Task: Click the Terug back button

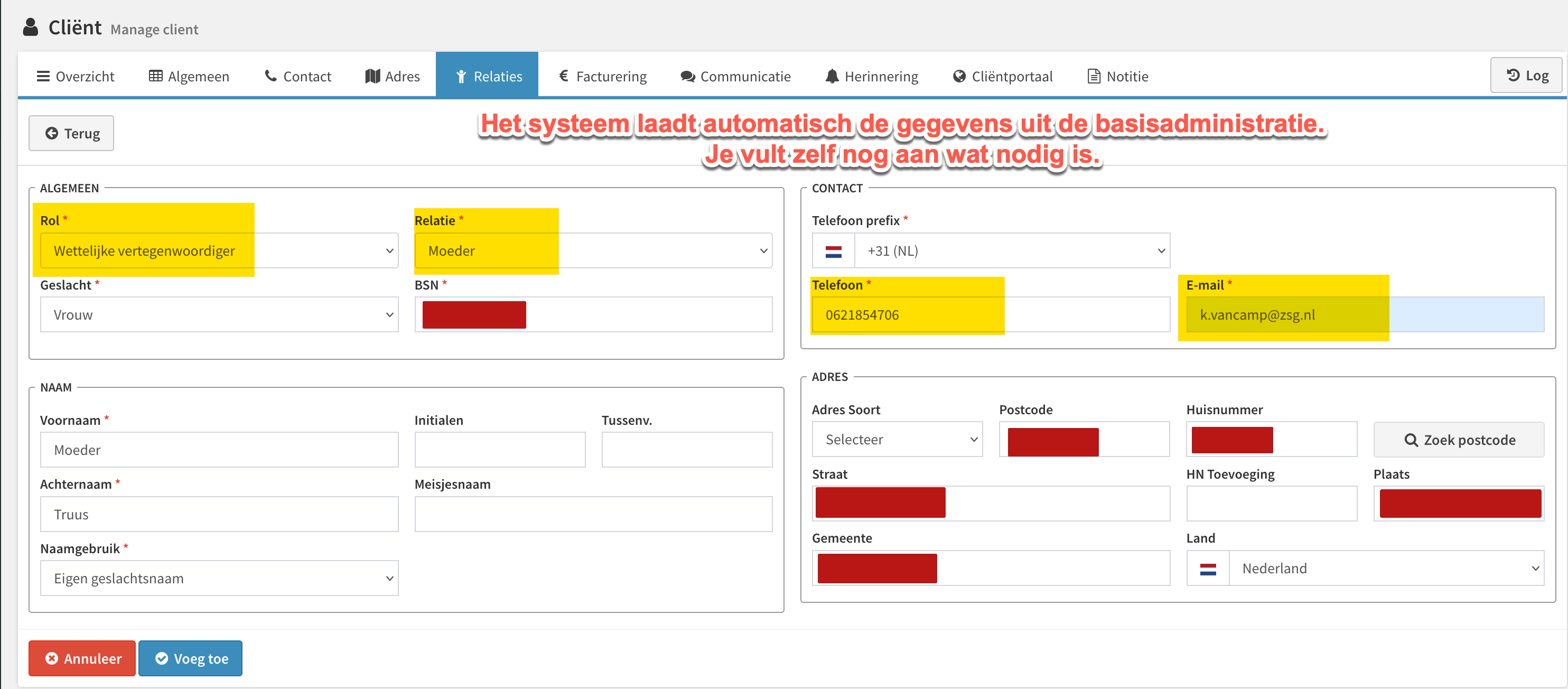Action: 71,133
